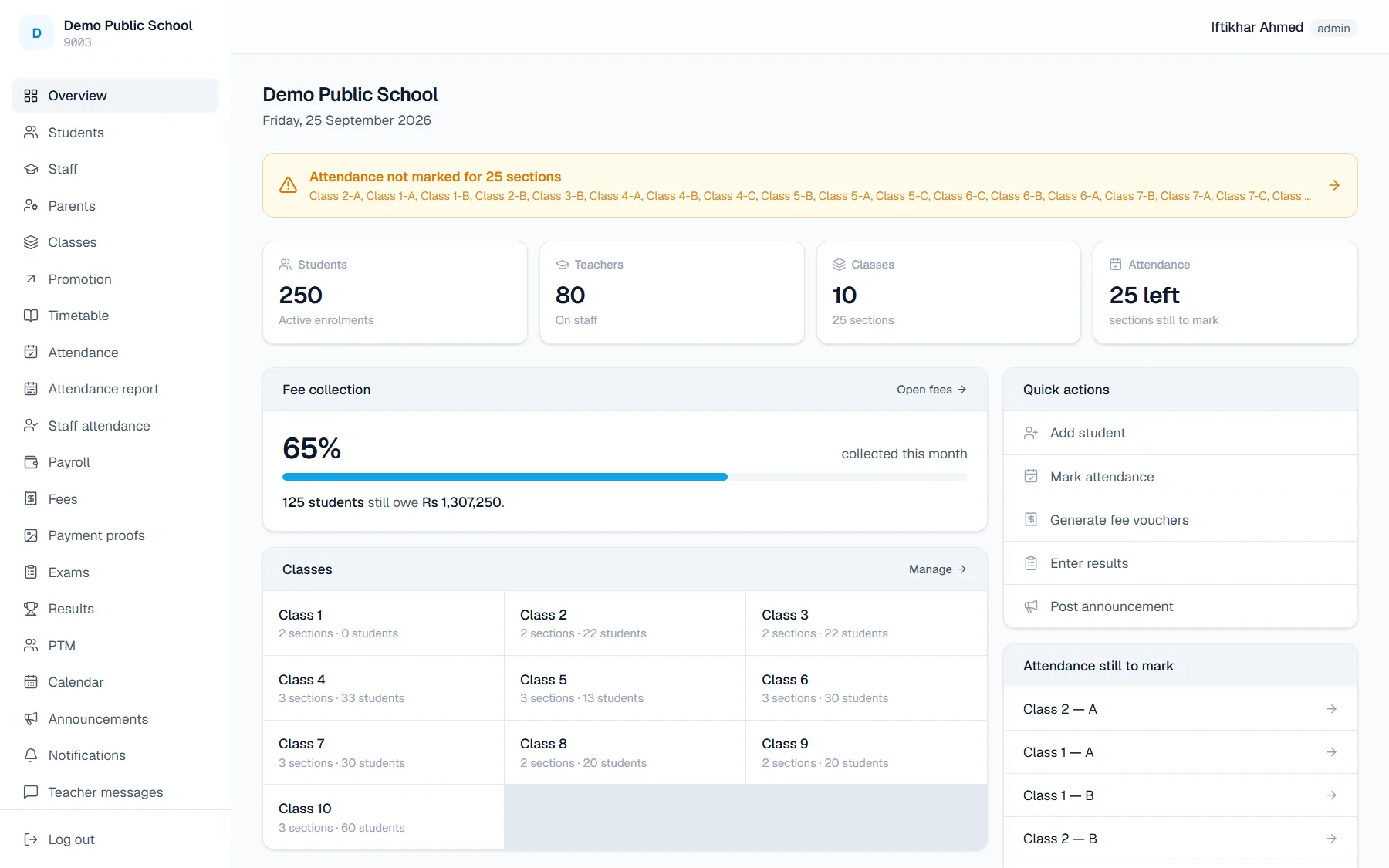
Task: Choose Mark attendance quick action
Action: [1180, 477]
